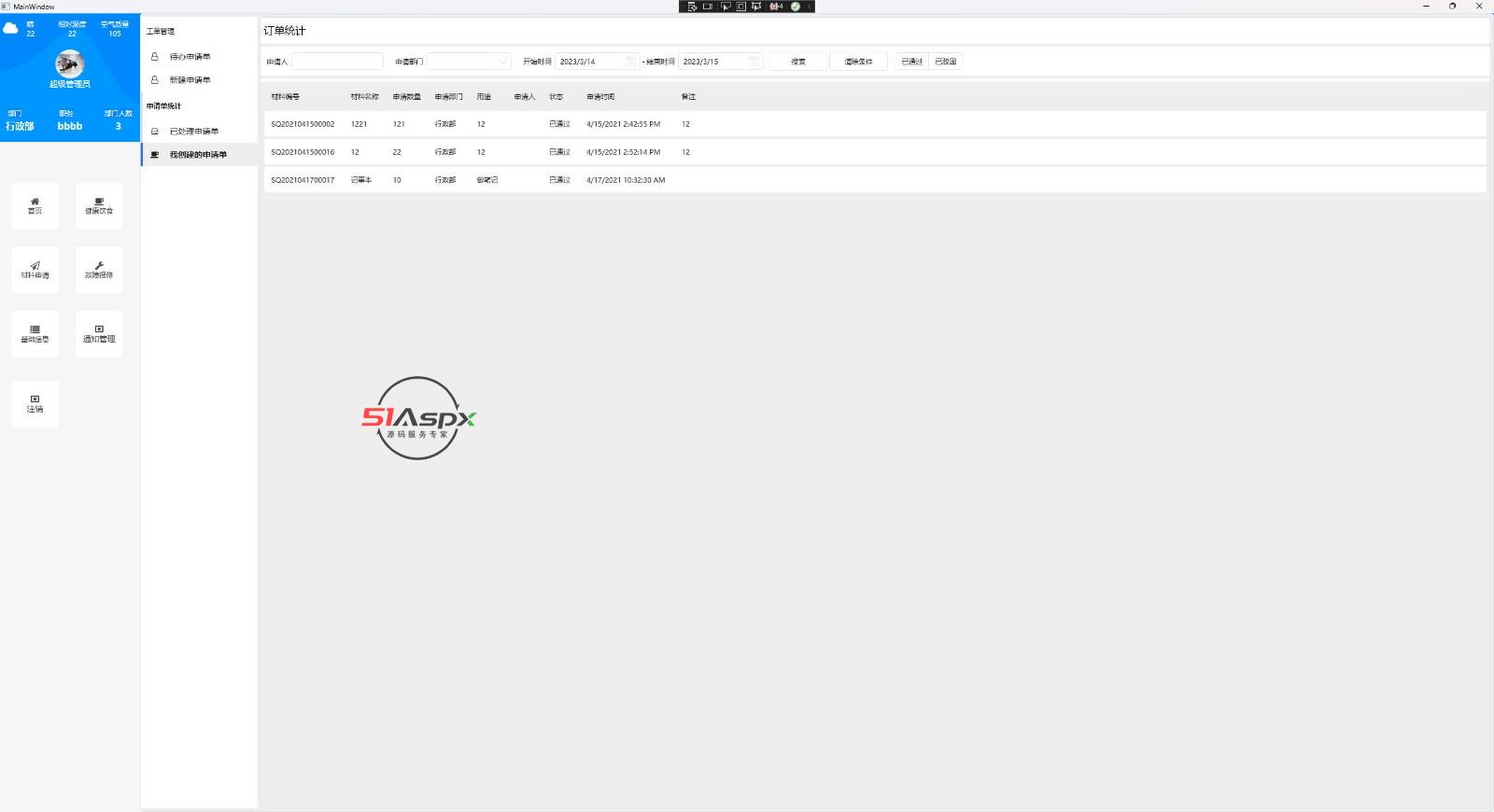Click the 记事本 material name cell
Image resolution: width=1494 pixels, height=812 pixels.
click(361, 180)
